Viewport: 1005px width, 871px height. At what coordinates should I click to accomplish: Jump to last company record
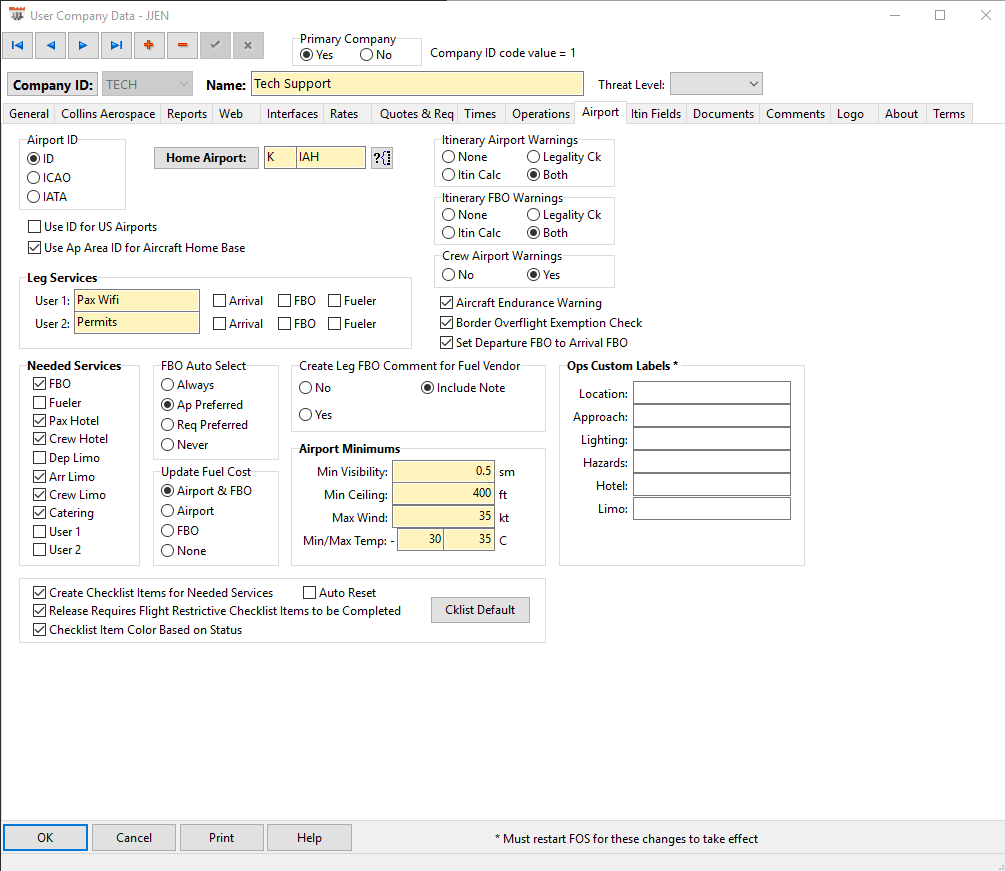116,46
